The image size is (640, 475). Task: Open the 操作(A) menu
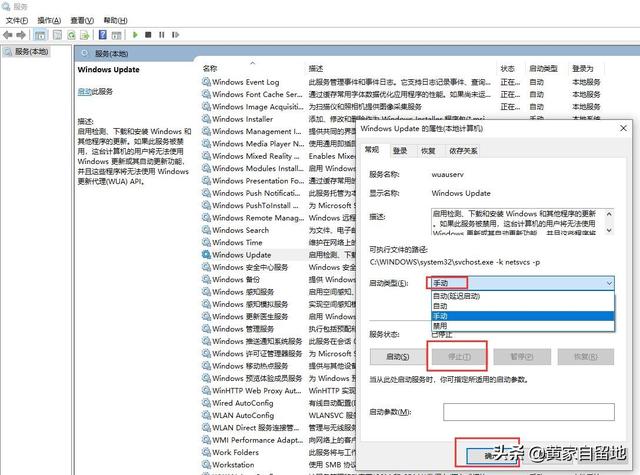click(49, 20)
